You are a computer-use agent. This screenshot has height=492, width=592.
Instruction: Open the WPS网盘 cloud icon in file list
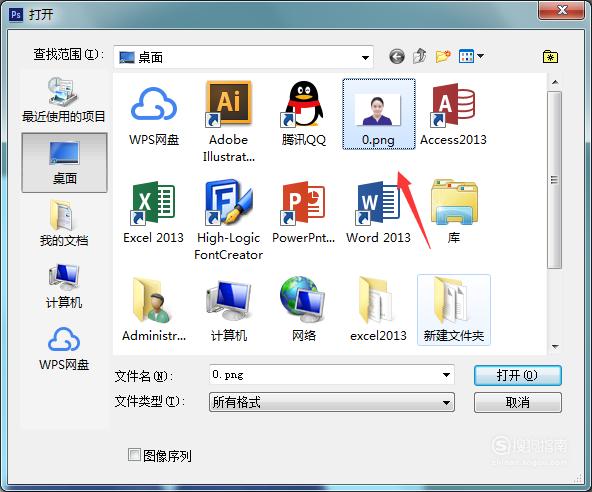click(154, 104)
